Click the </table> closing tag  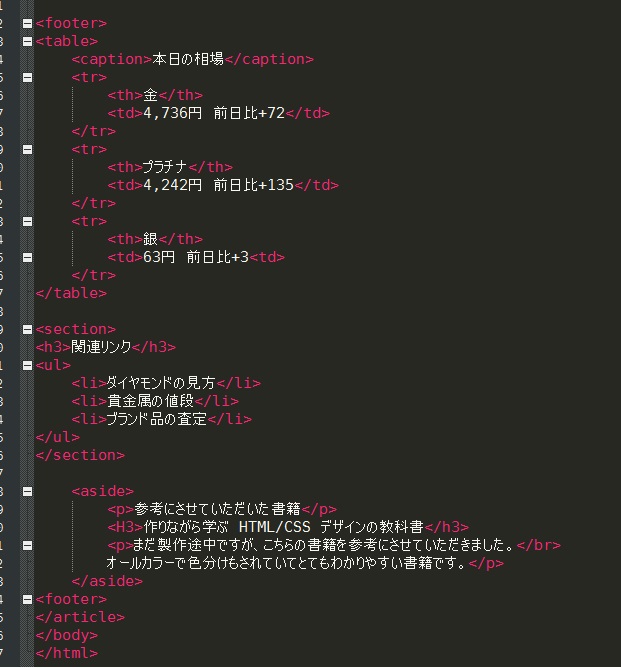coord(71,294)
